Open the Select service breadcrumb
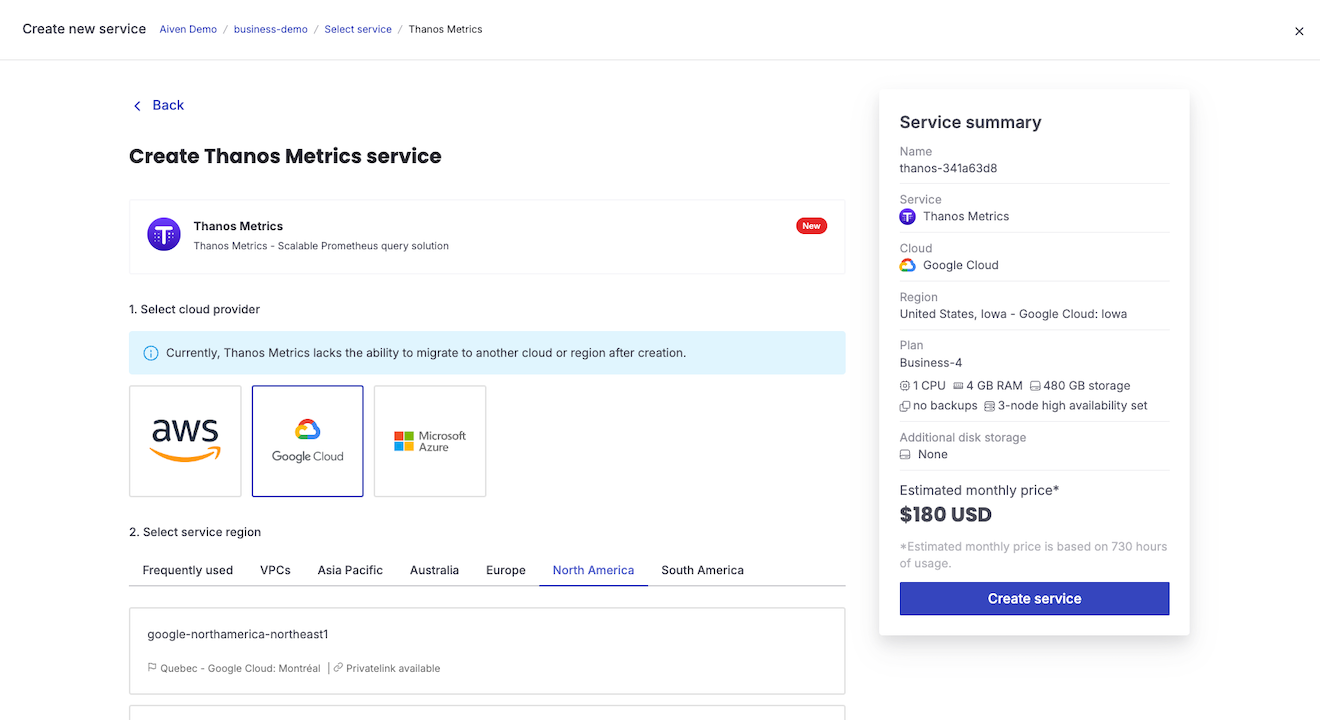Viewport: 1320px width, 720px height. click(x=358, y=29)
